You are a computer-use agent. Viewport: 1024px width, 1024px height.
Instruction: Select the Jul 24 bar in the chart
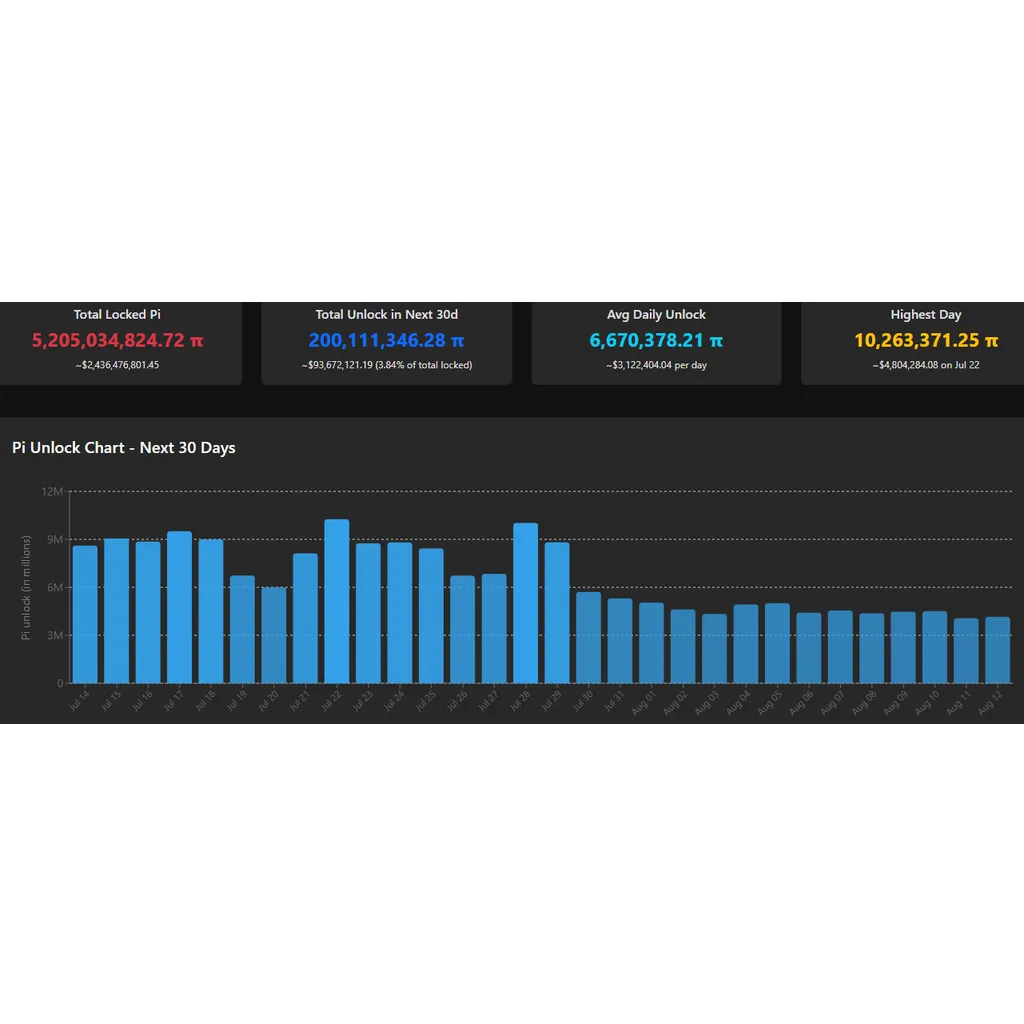pyautogui.click(x=400, y=613)
